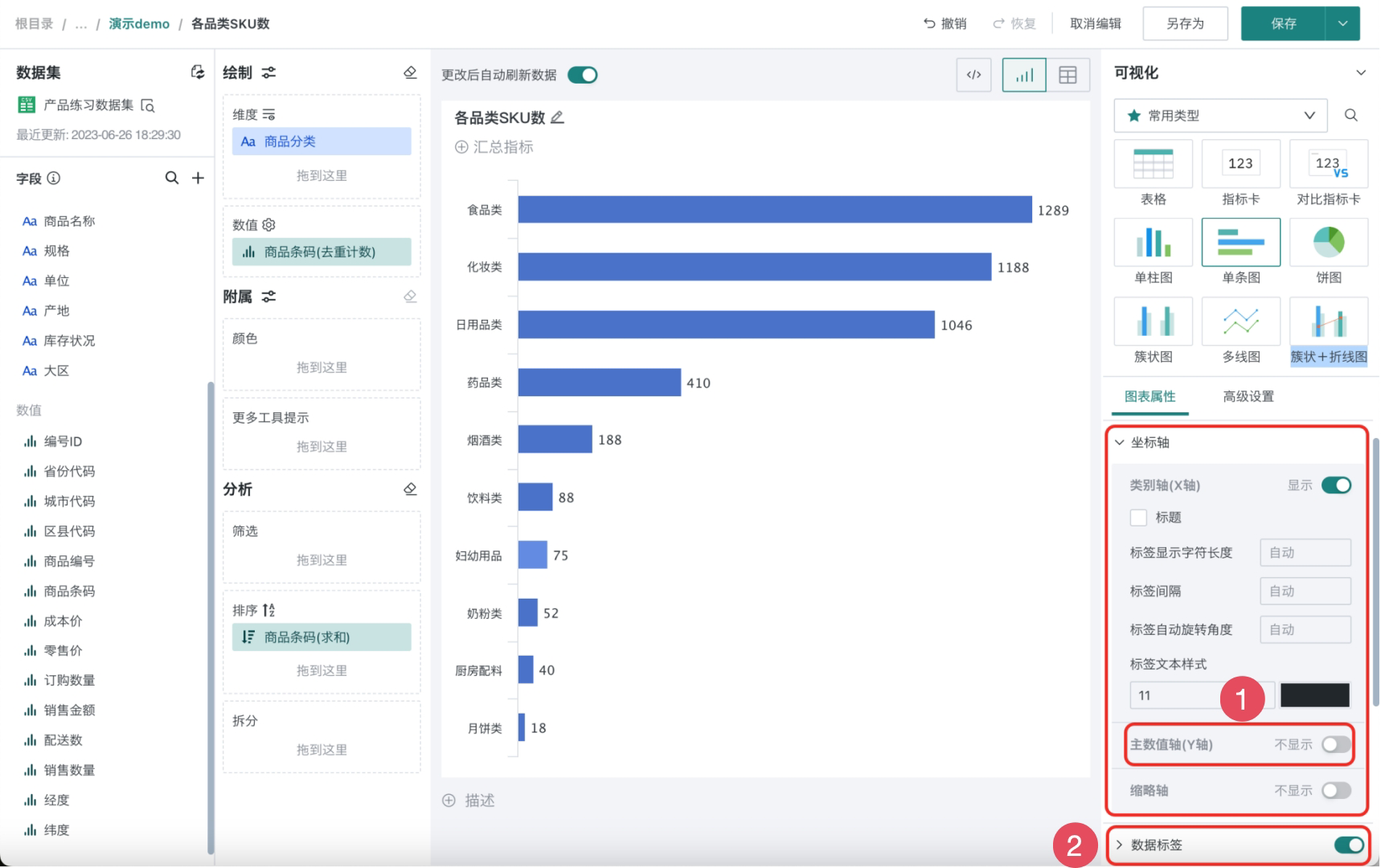The image size is (1381, 868).
Task: Click the info icon beside 字段
Action: pos(54,178)
